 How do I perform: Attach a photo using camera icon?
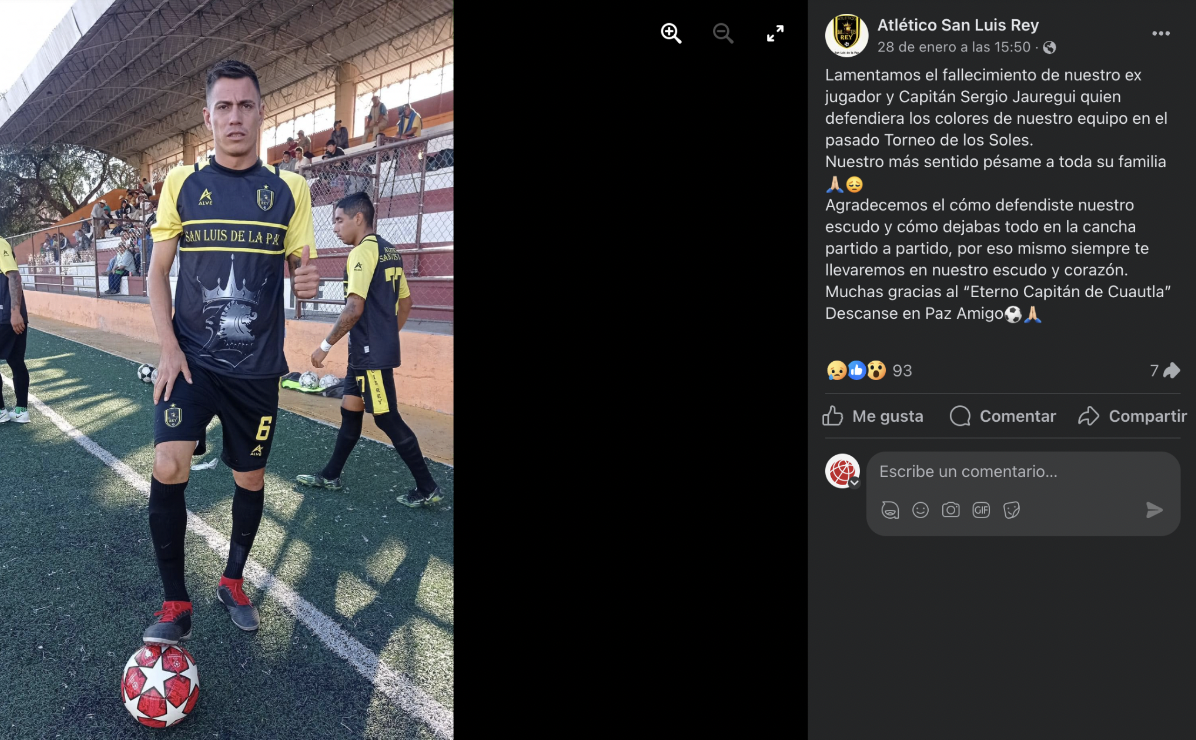(x=950, y=510)
